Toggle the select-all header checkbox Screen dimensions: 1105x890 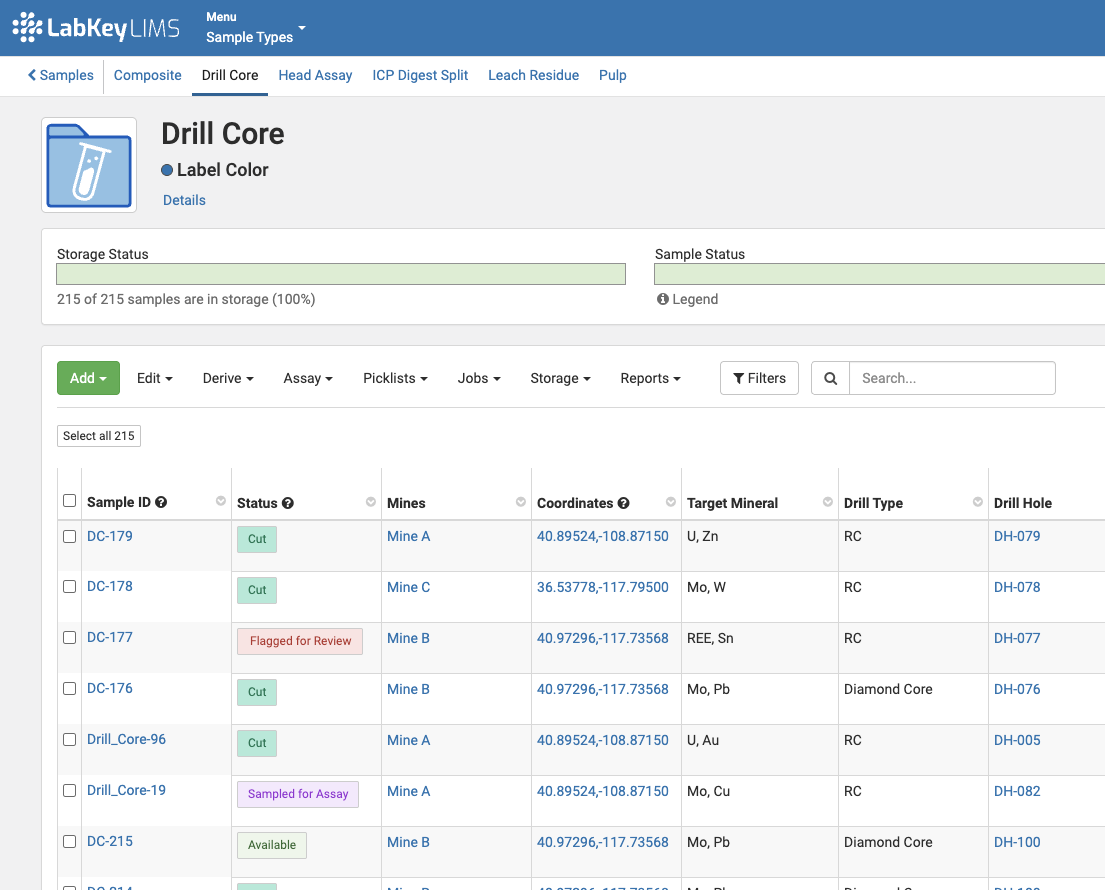click(x=69, y=500)
